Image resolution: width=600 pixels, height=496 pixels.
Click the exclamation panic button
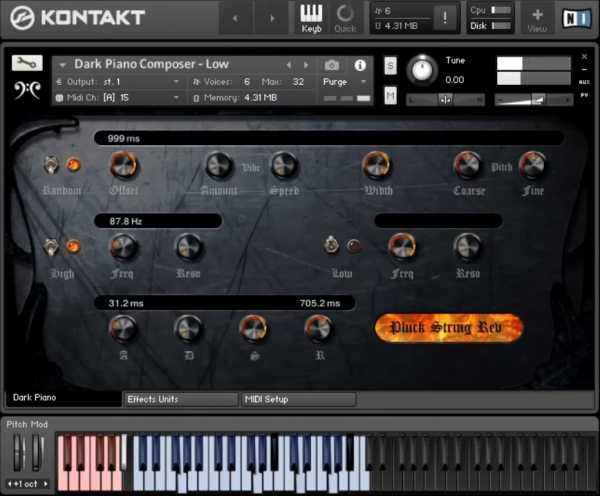(x=445, y=18)
